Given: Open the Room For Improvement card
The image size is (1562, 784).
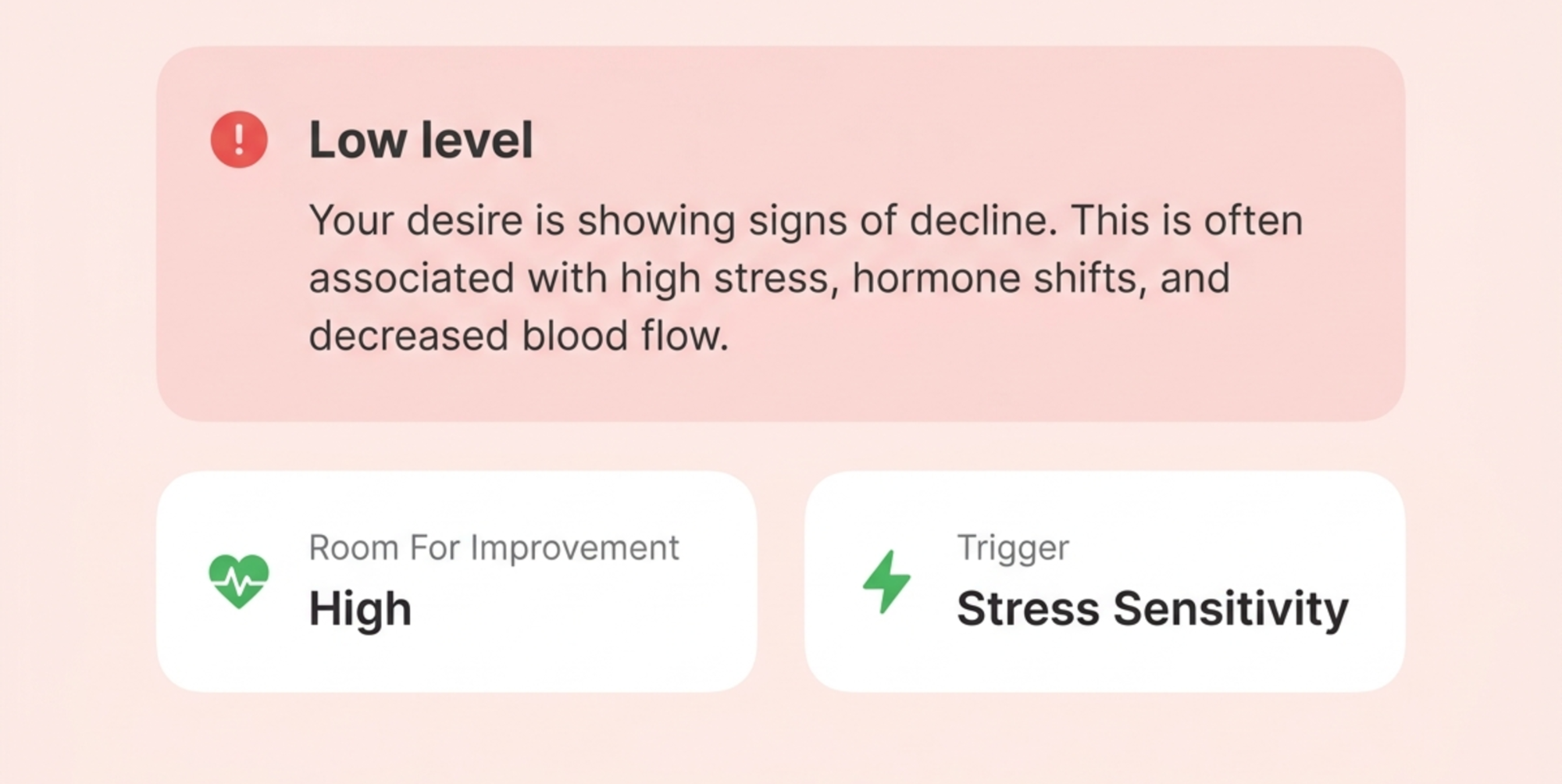Looking at the screenshot, I should coord(457,581).
